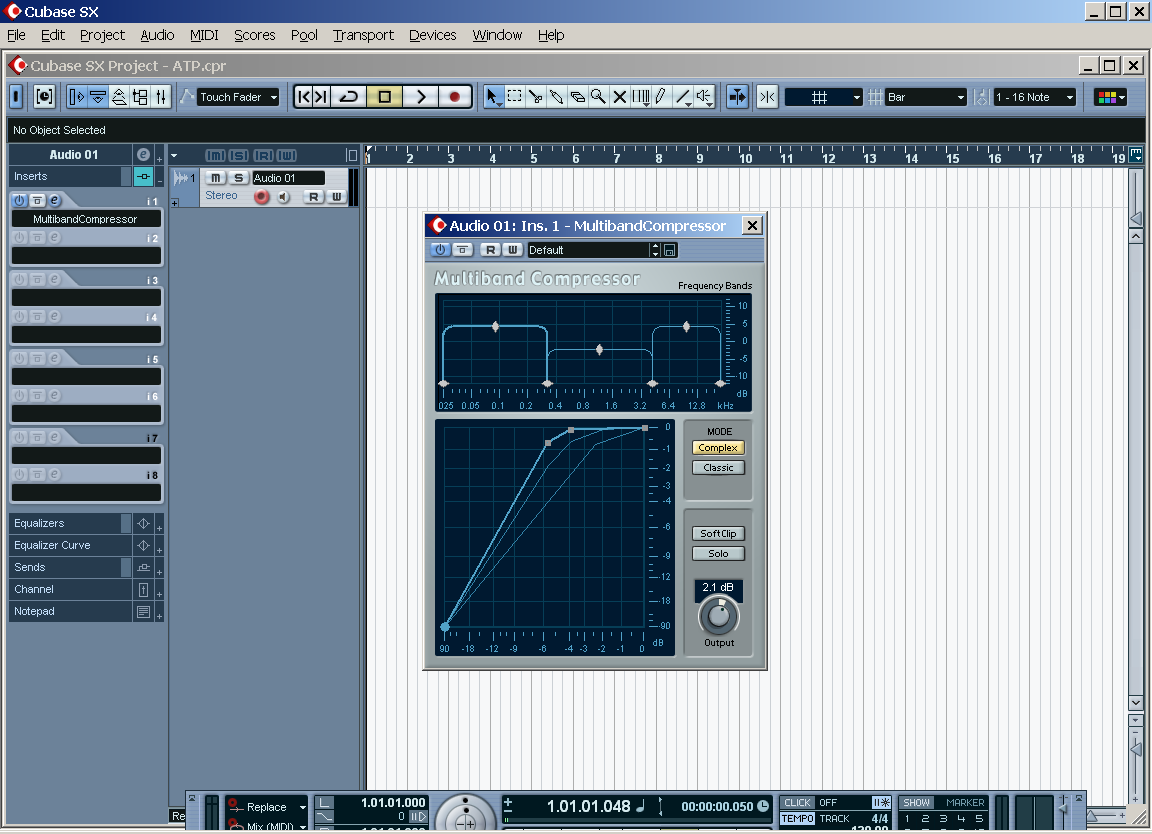Click the MultibandCompressor insert slot
Viewport: 1152px width, 834px height.
pyautogui.click(x=86, y=219)
